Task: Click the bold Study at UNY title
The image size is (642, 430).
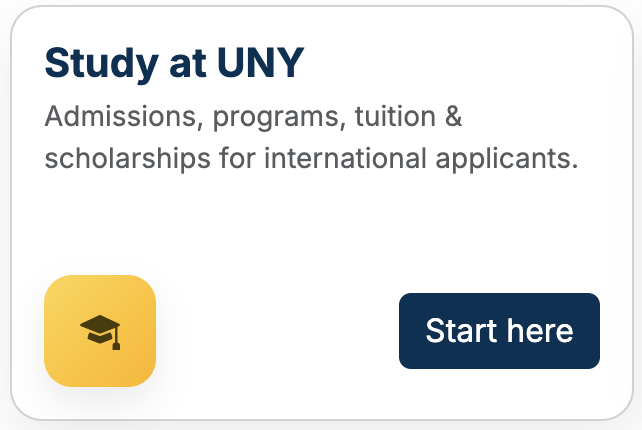Action: pyautogui.click(x=174, y=65)
